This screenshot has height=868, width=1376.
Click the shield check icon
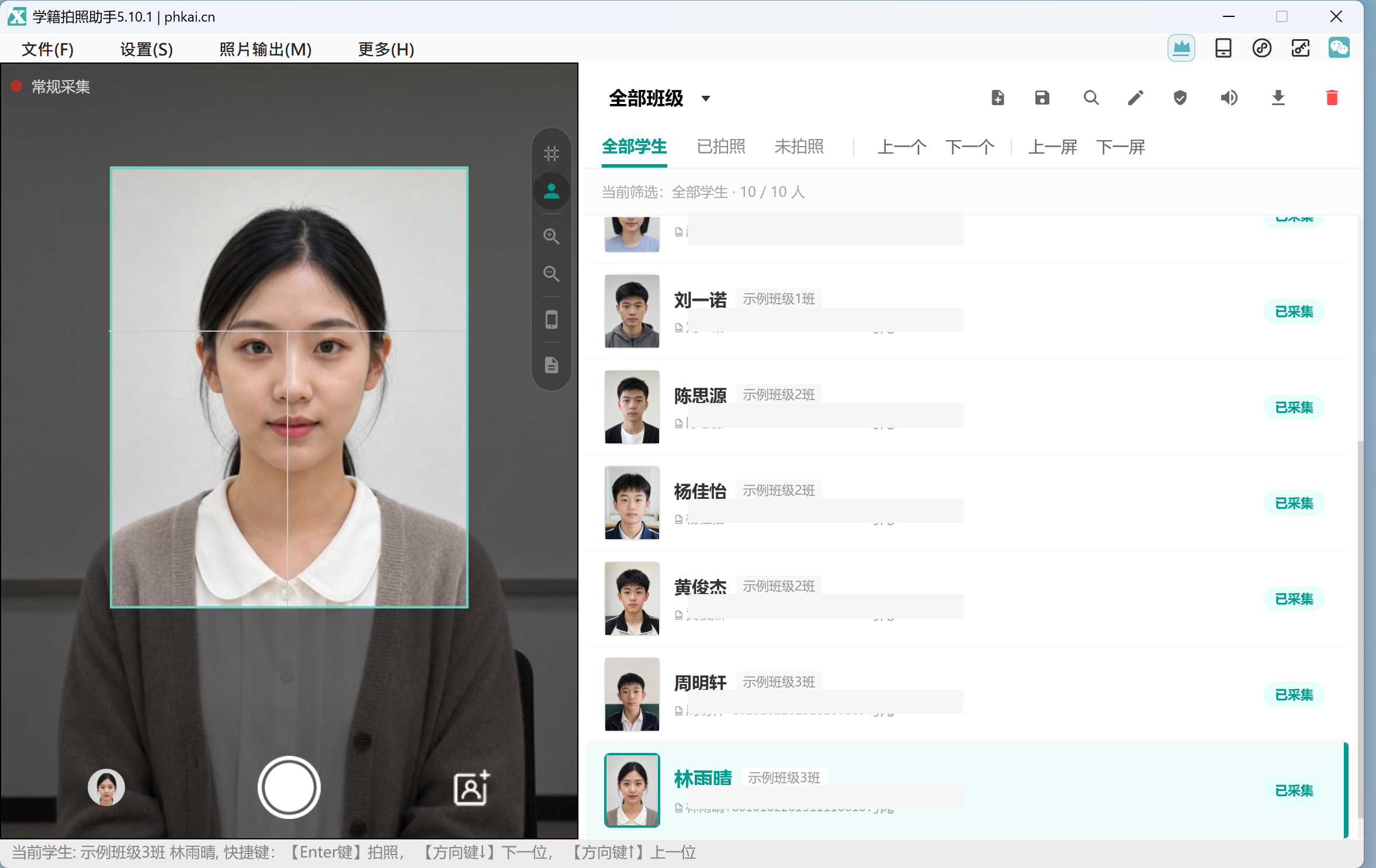pyautogui.click(x=1180, y=98)
